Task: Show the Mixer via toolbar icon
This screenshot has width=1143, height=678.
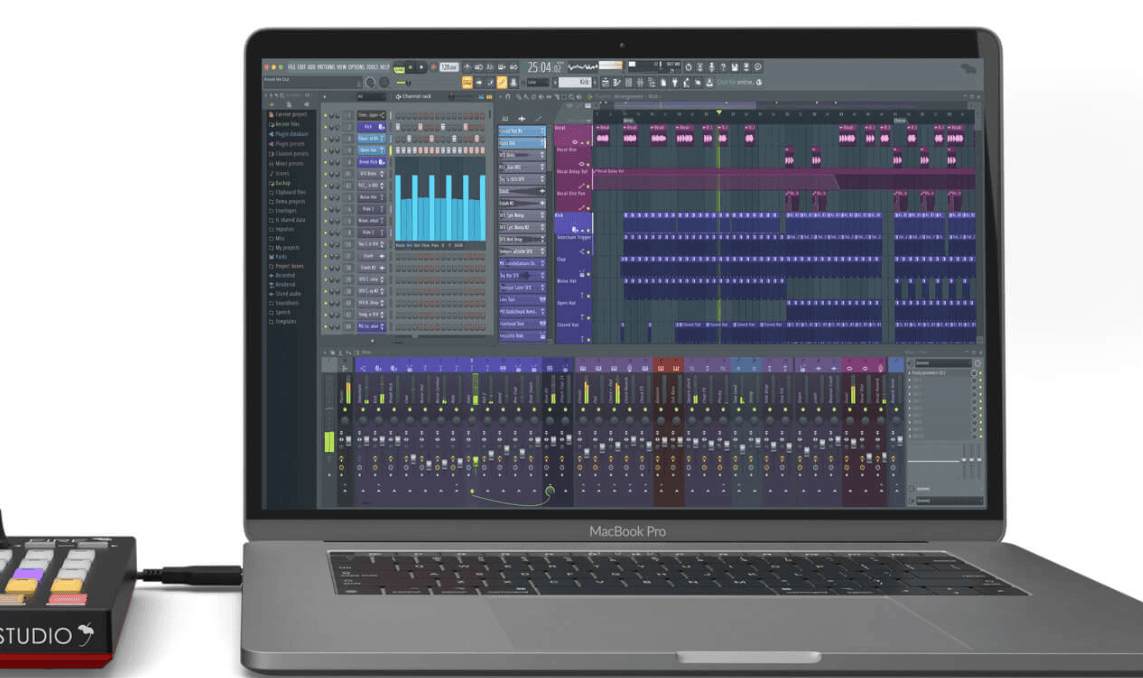Action: [x=640, y=82]
